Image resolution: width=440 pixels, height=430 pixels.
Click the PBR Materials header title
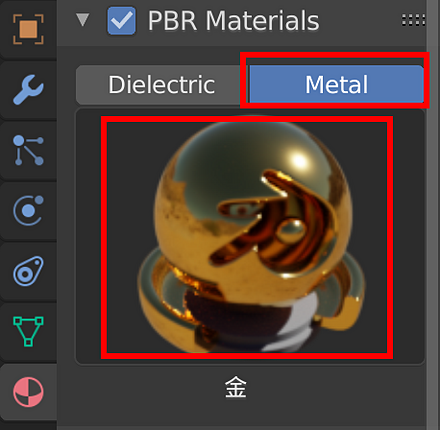click(x=233, y=21)
